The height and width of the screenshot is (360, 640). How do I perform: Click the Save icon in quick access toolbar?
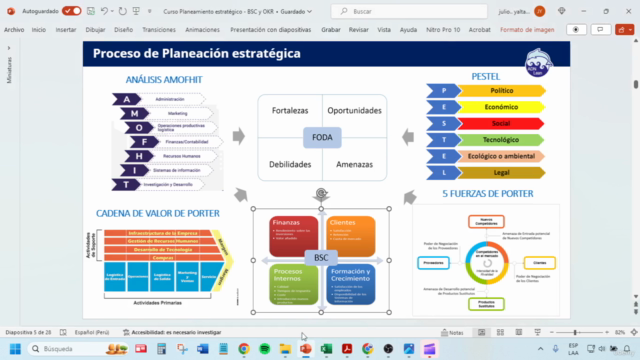tap(91, 11)
